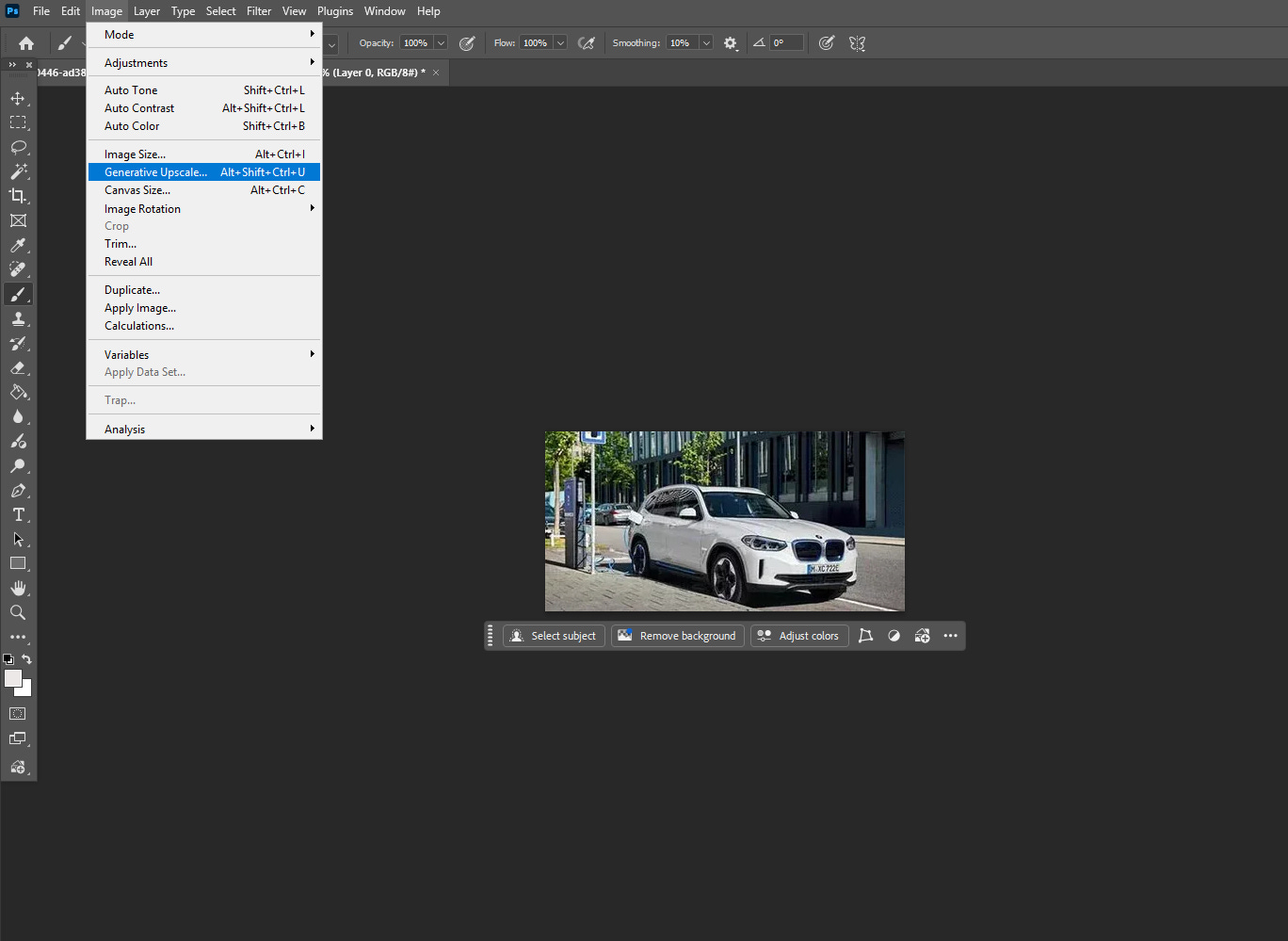Select the Zoom magnifier tool
The height and width of the screenshot is (941, 1288).
pos(18,612)
